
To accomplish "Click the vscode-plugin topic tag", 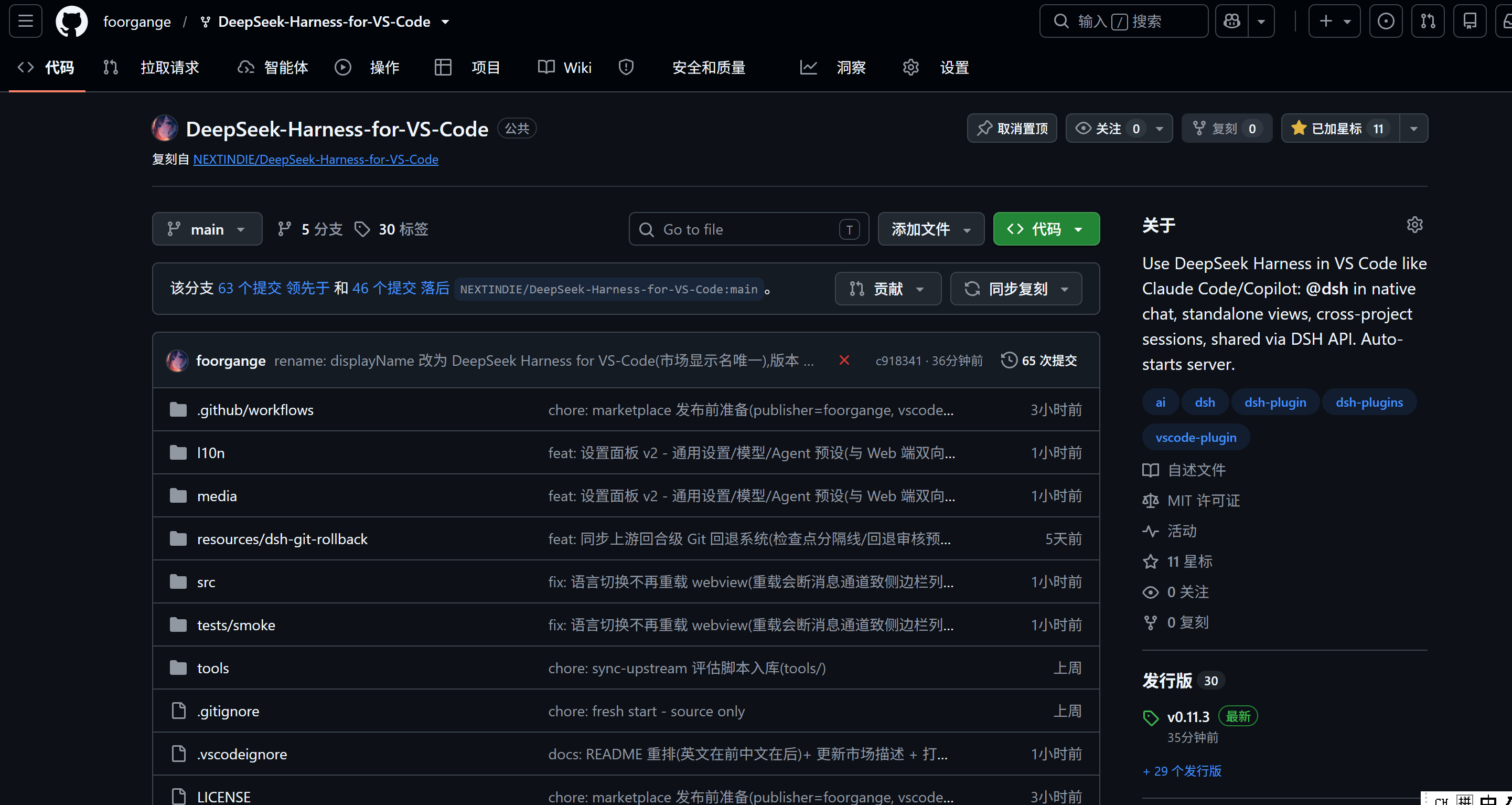I will 1196,438.
